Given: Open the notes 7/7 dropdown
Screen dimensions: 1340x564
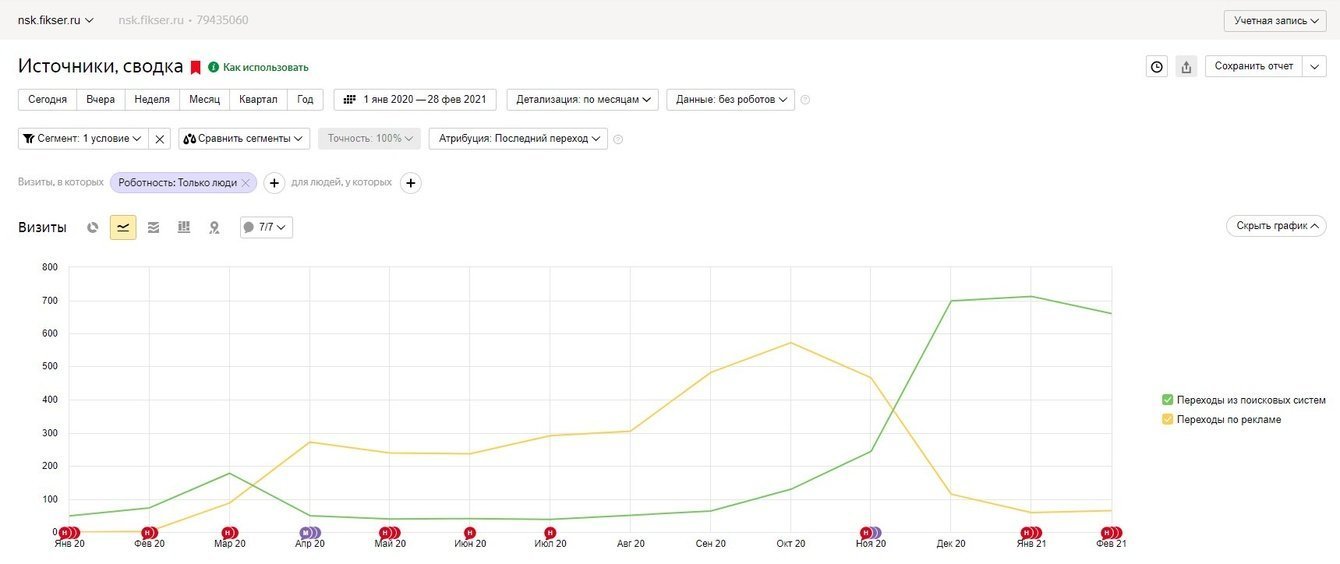Looking at the screenshot, I should click(x=266, y=228).
